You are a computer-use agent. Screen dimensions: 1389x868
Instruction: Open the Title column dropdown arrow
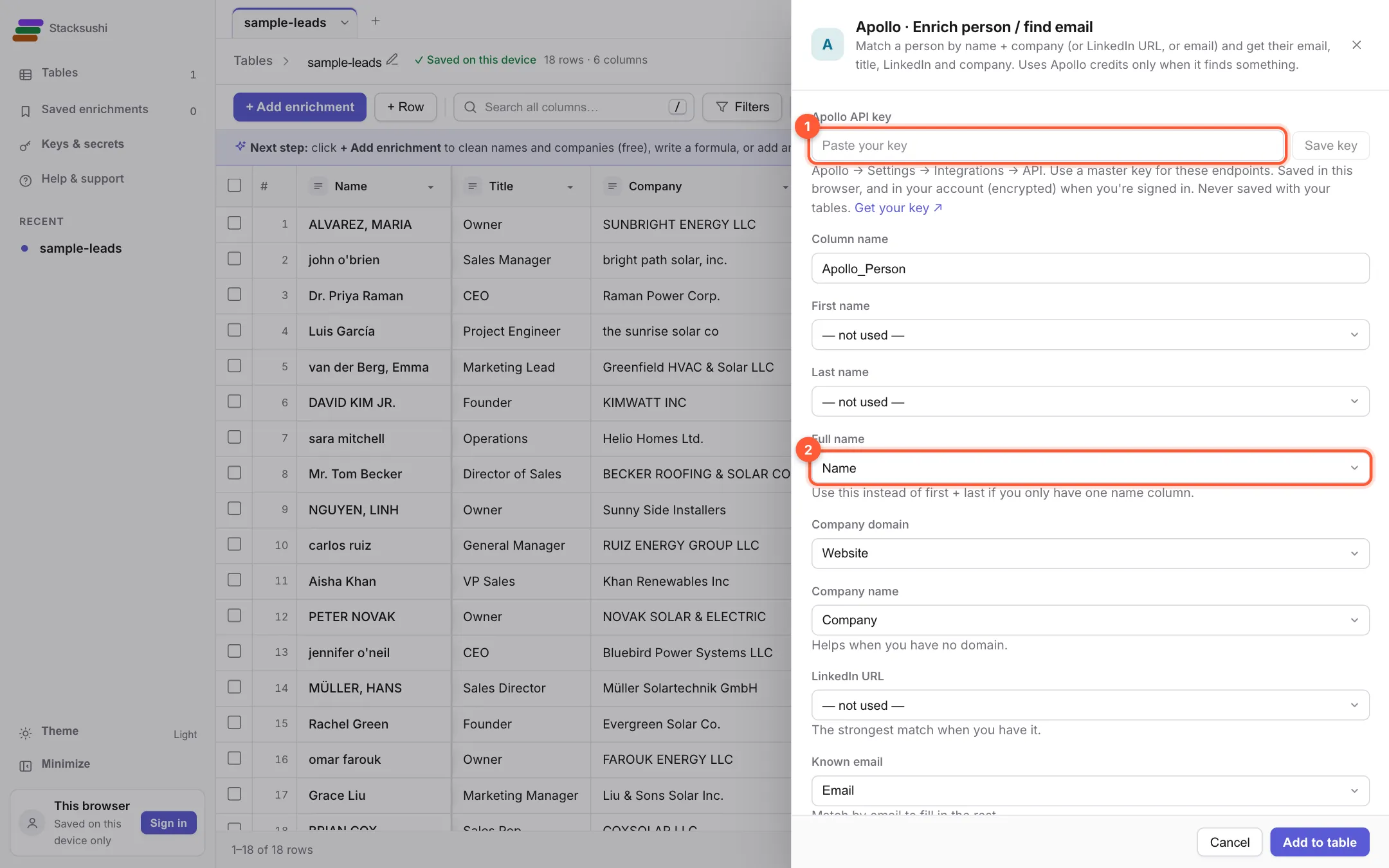pyautogui.click(x=570, y=187)
